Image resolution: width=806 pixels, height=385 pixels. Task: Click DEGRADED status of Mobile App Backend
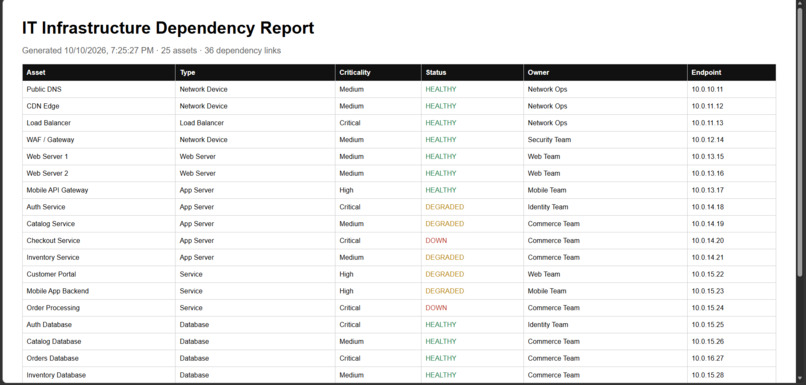pos(445,291)
